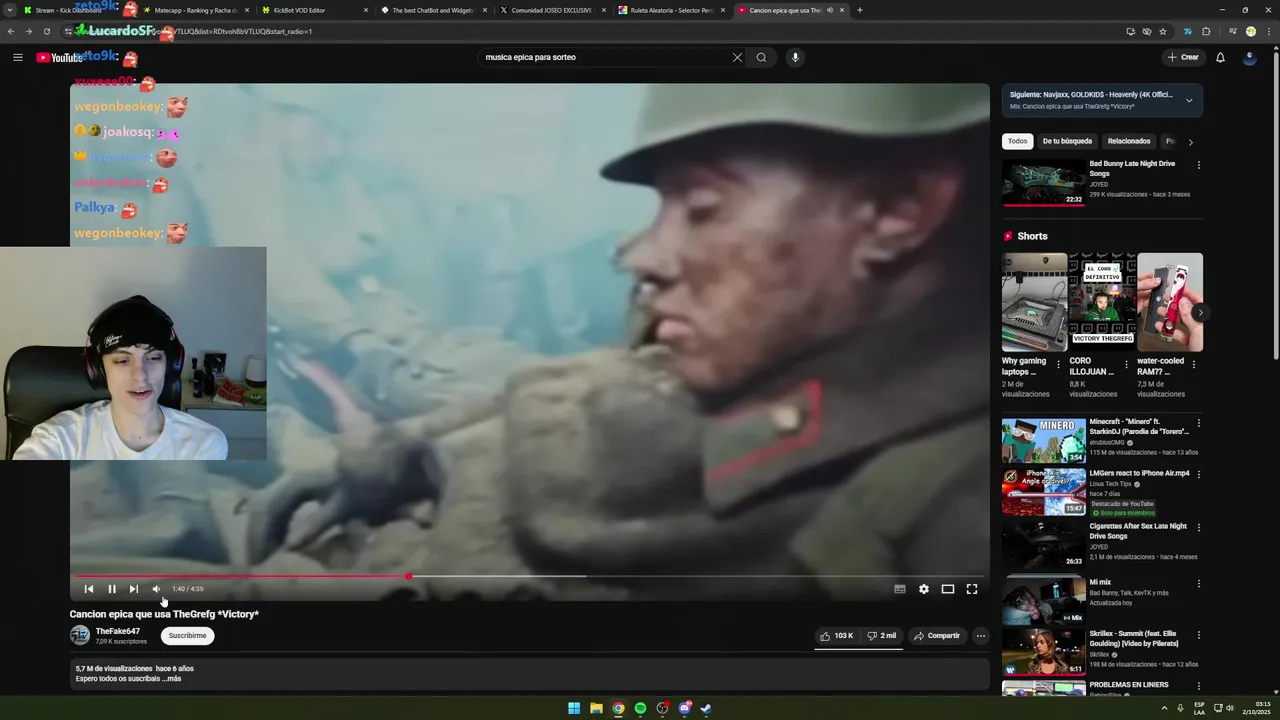Viewport: 1280px width, 720px height.
Task: Pause the video with the pause button
Action: click(112, 589)
